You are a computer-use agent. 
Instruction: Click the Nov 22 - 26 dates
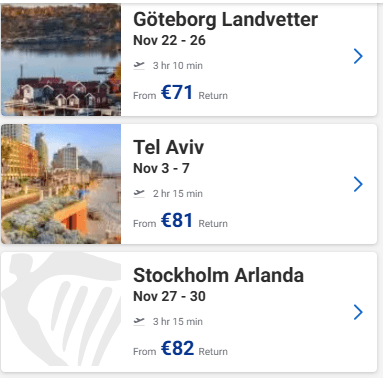169,40
